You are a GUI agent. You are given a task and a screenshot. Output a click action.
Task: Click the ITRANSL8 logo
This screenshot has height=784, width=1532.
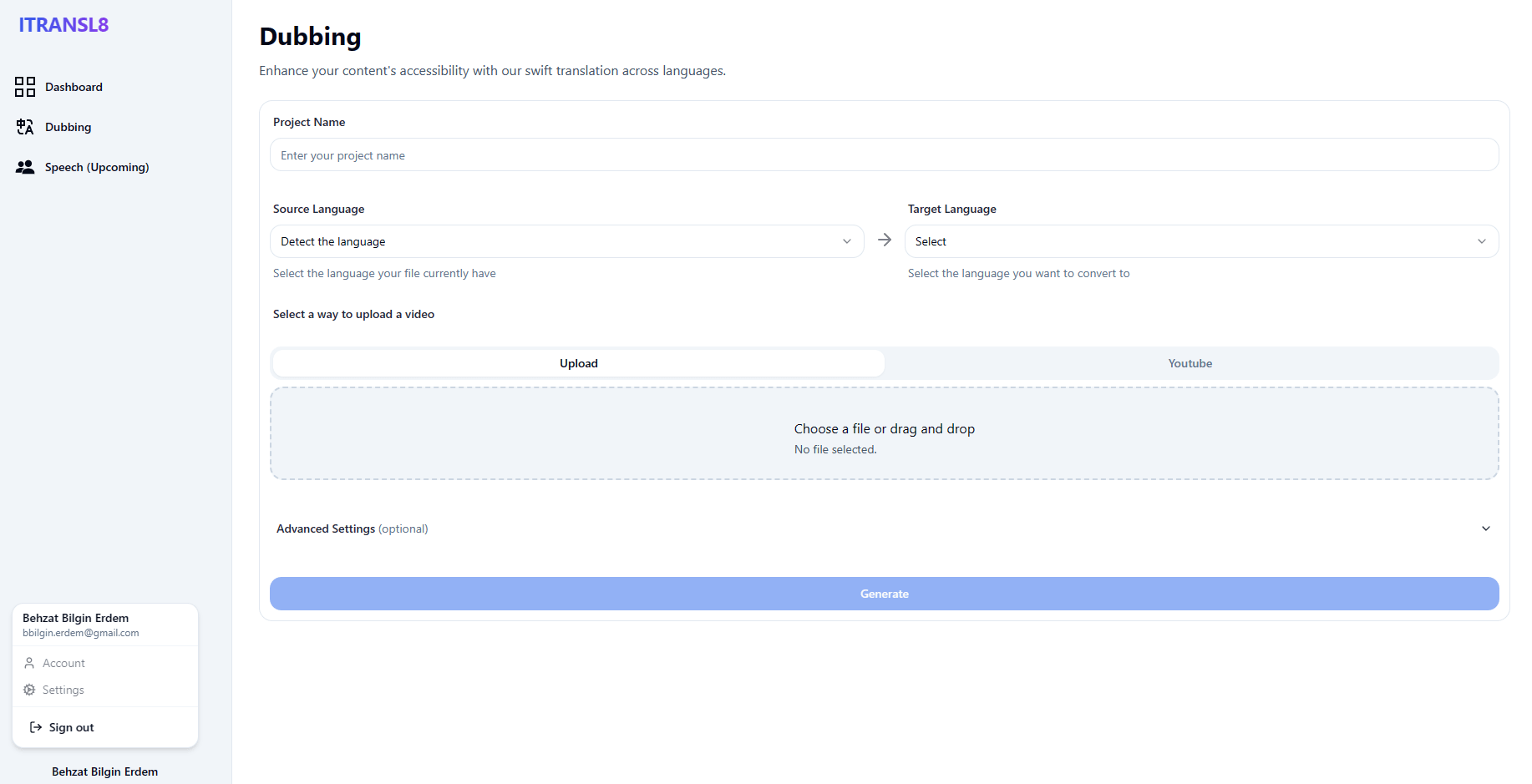point(63,25)
